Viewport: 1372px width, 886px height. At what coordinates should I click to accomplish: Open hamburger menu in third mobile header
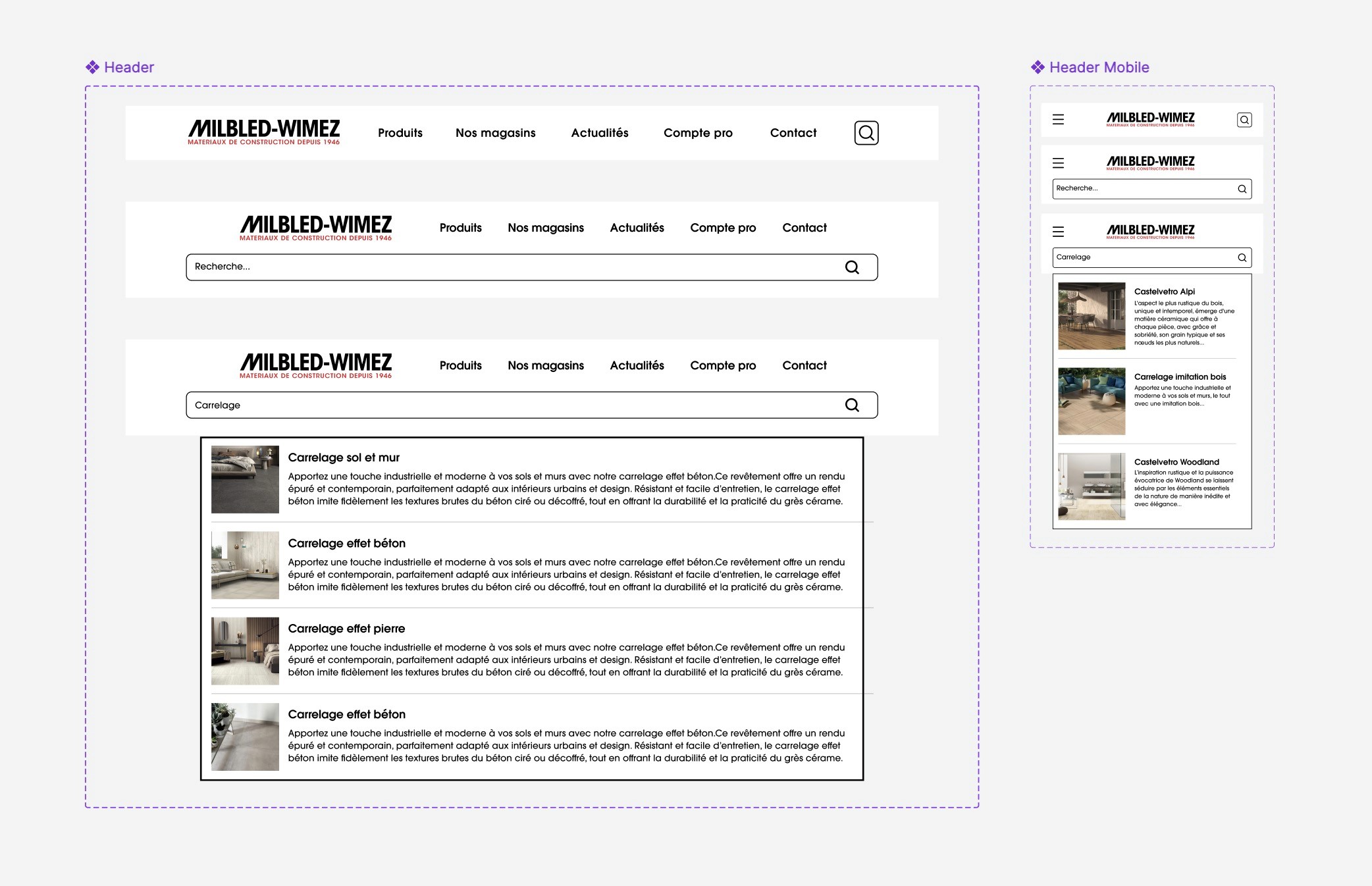(1058, 232)
